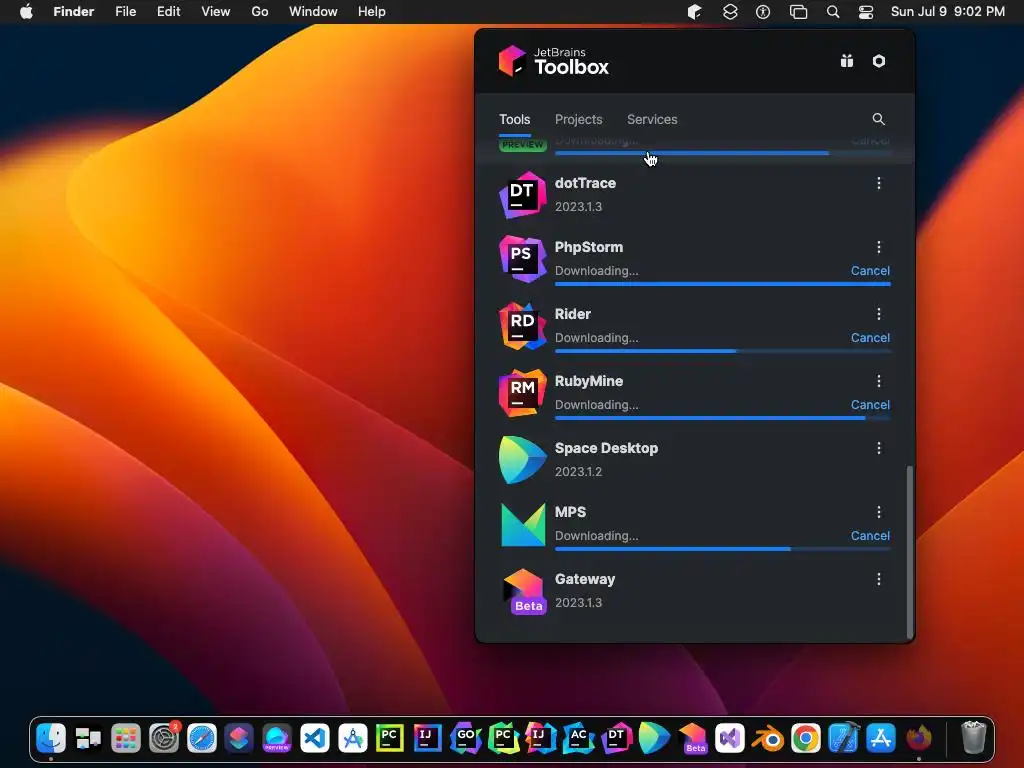Click the menu bar clock showing Sun Jul 9
1024x768 pixels.
[948, 12]
